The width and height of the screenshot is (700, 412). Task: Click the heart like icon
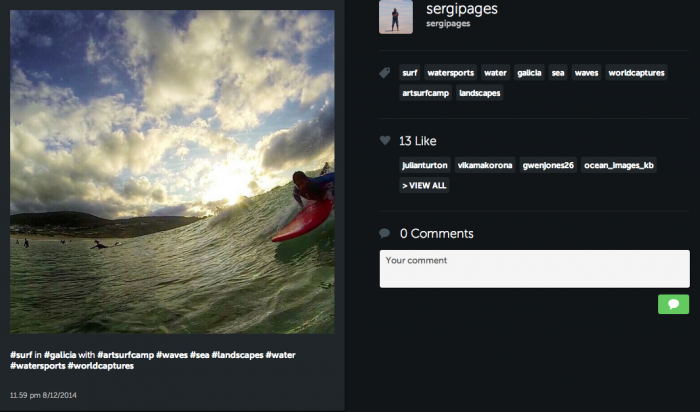(x=385, y=141)
